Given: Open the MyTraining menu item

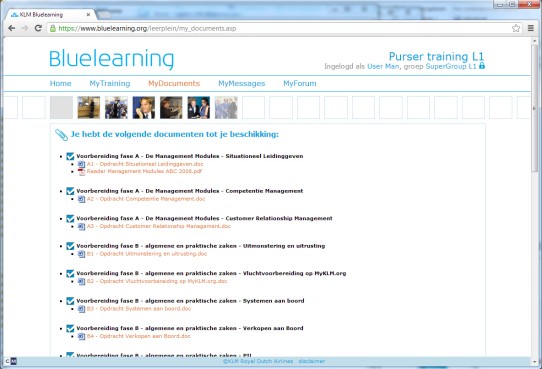Looking at the screenshot, I should pos(110,83).
